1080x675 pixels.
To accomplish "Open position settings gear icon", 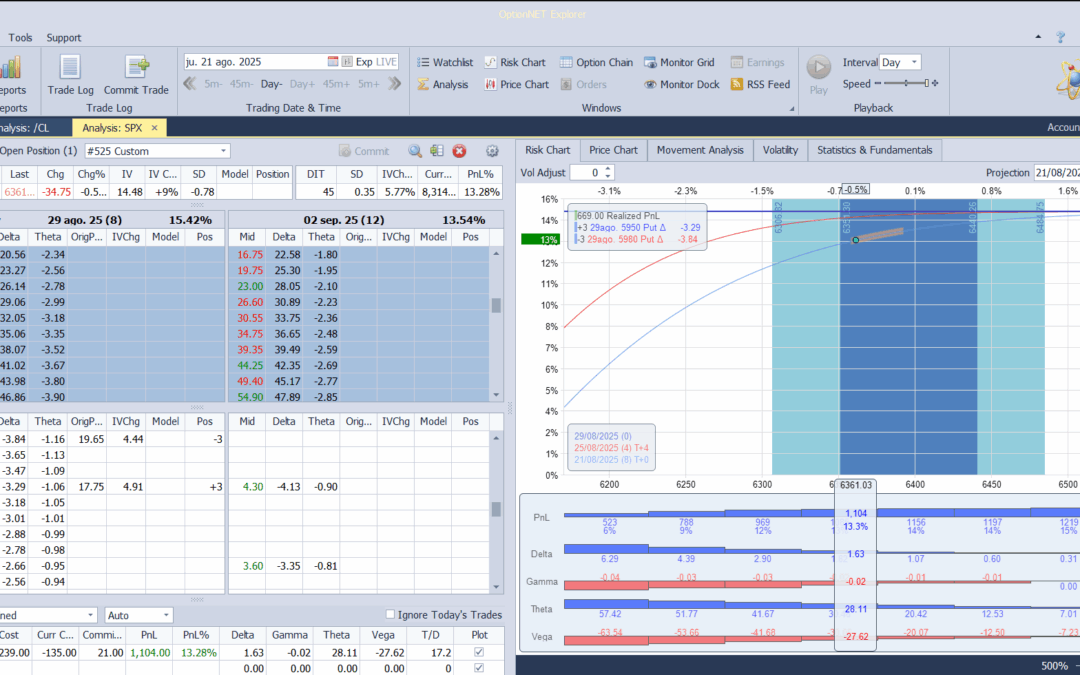I will [x=492, y=151].
